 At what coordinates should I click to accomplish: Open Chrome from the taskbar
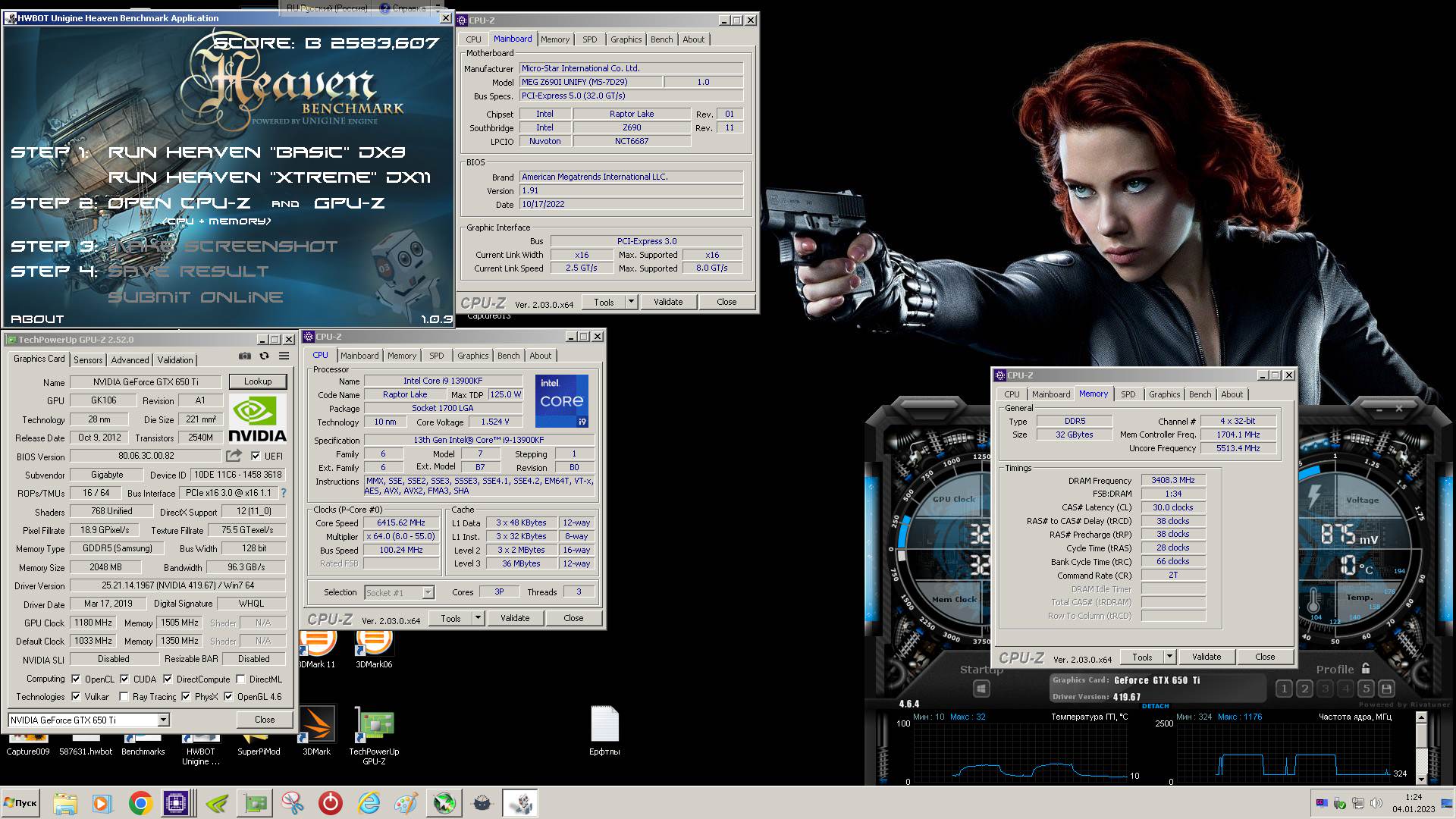(140, 803)
